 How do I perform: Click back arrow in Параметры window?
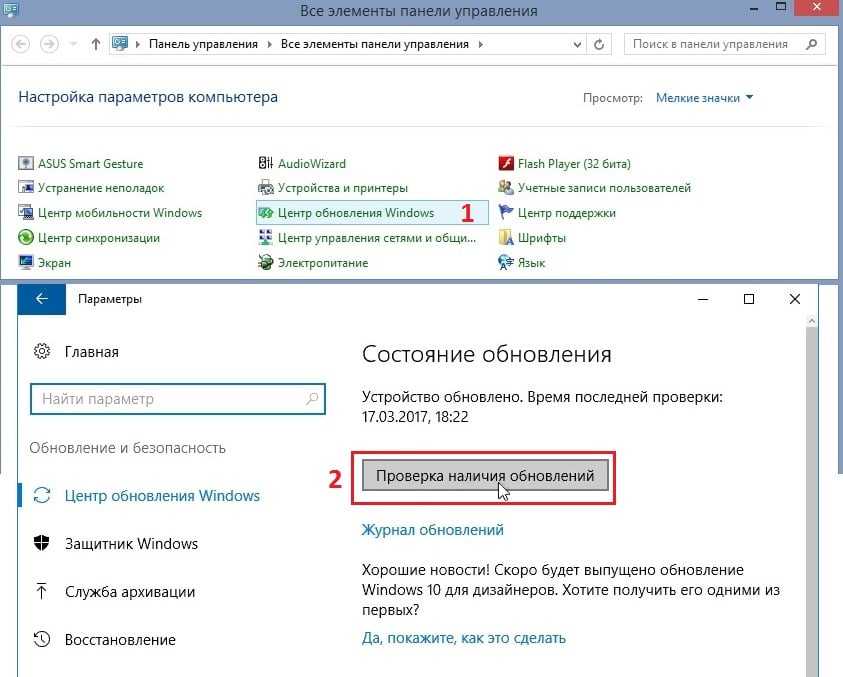[41, 299]
